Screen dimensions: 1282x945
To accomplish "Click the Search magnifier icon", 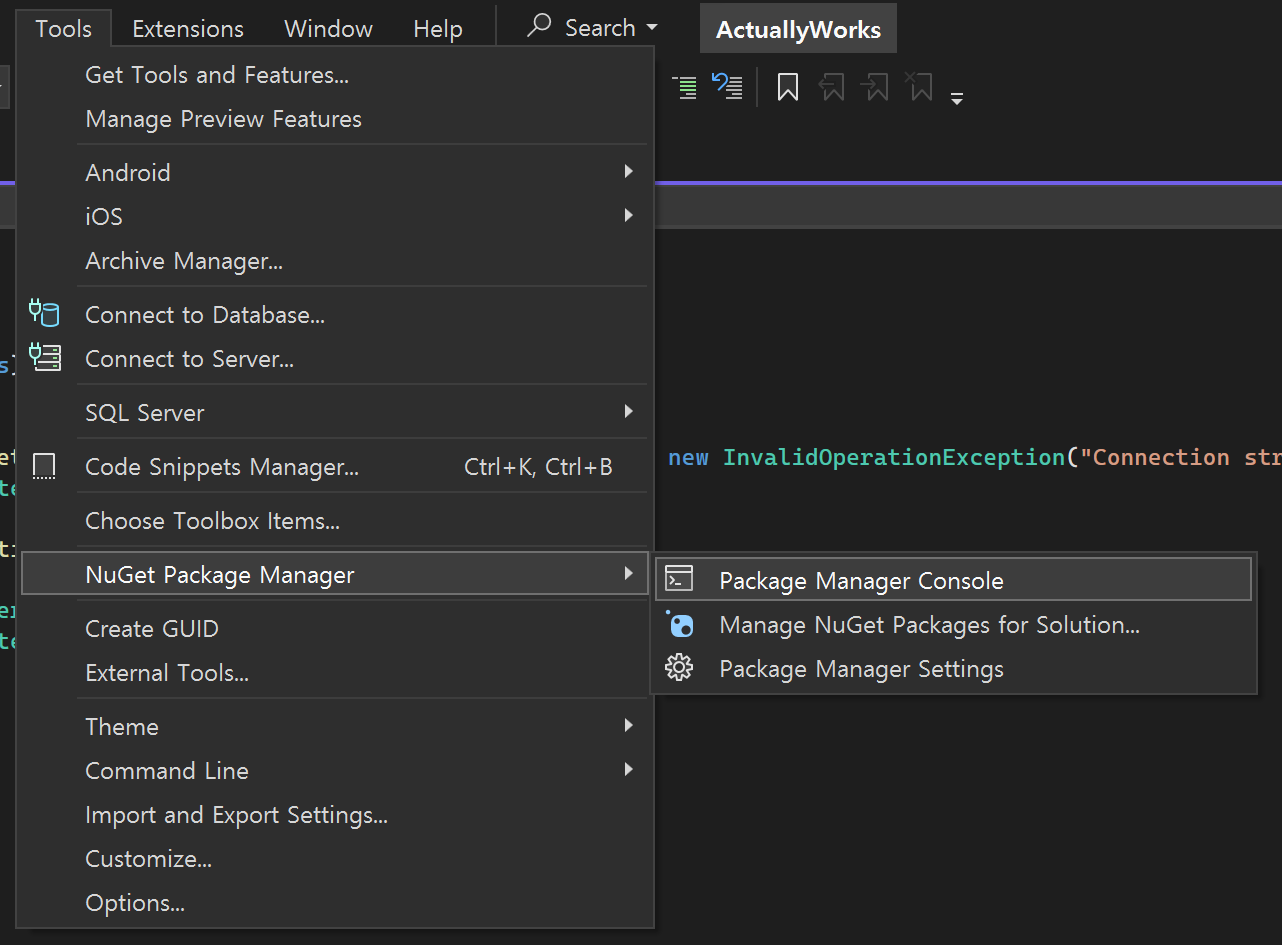I will 539,26.
